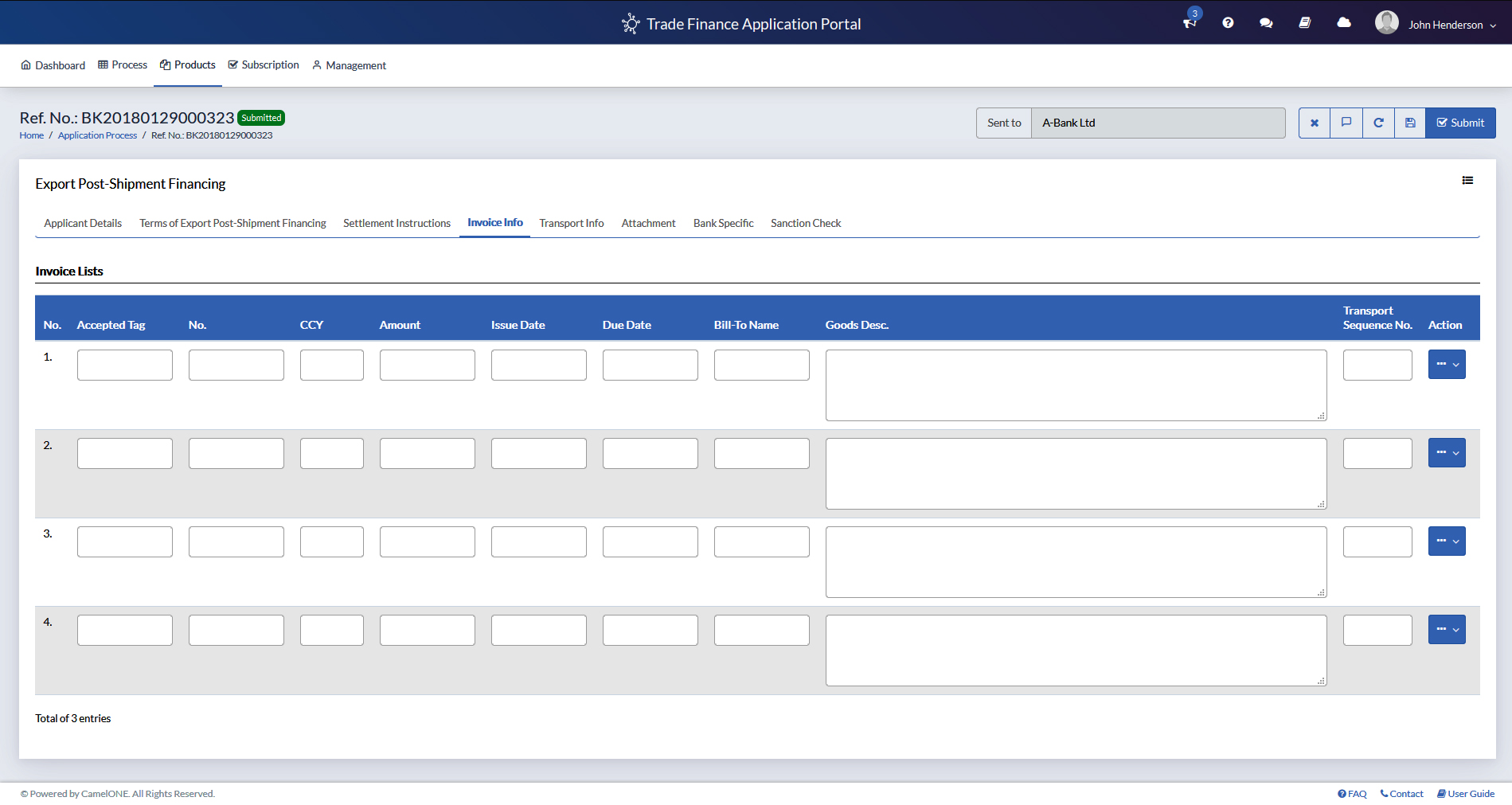Click the cloud icon in top bar
Screen dimensions: 1512x805
pos(1344,23)
